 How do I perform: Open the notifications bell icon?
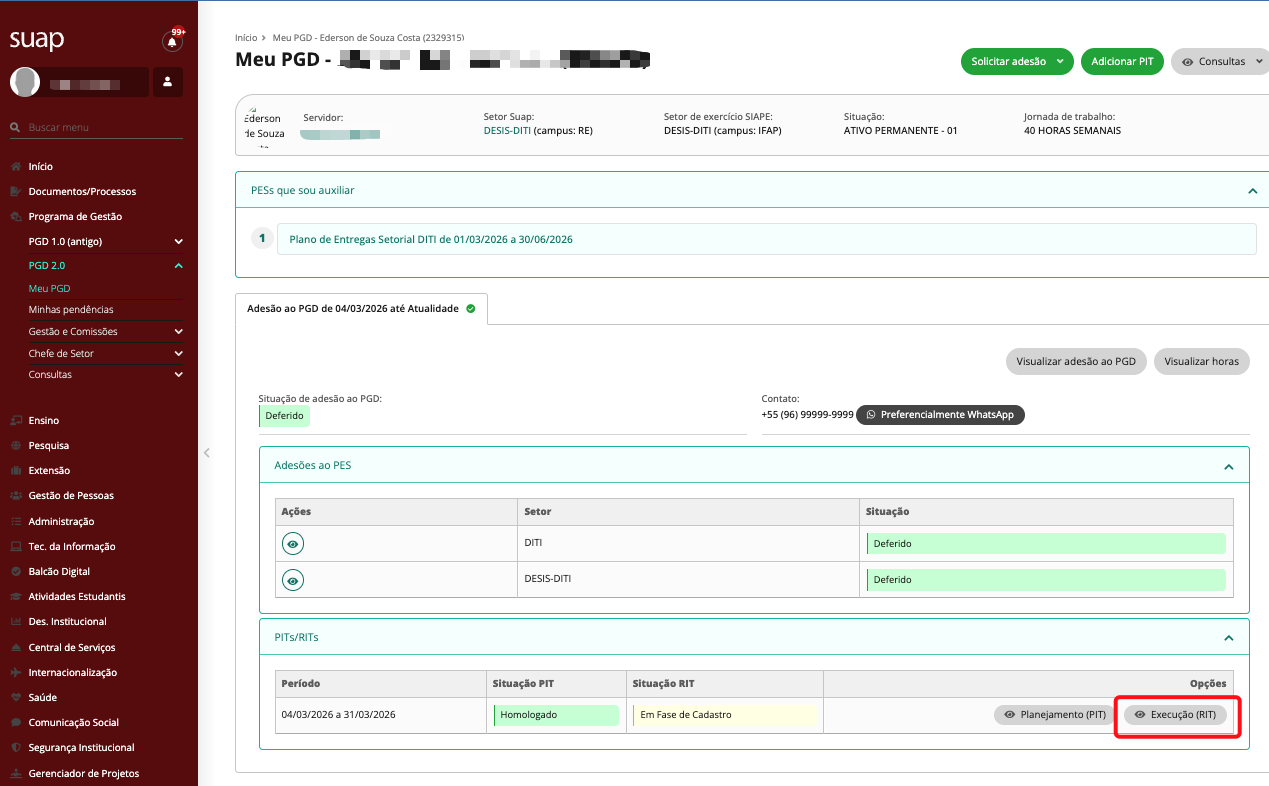coord(172,42)
